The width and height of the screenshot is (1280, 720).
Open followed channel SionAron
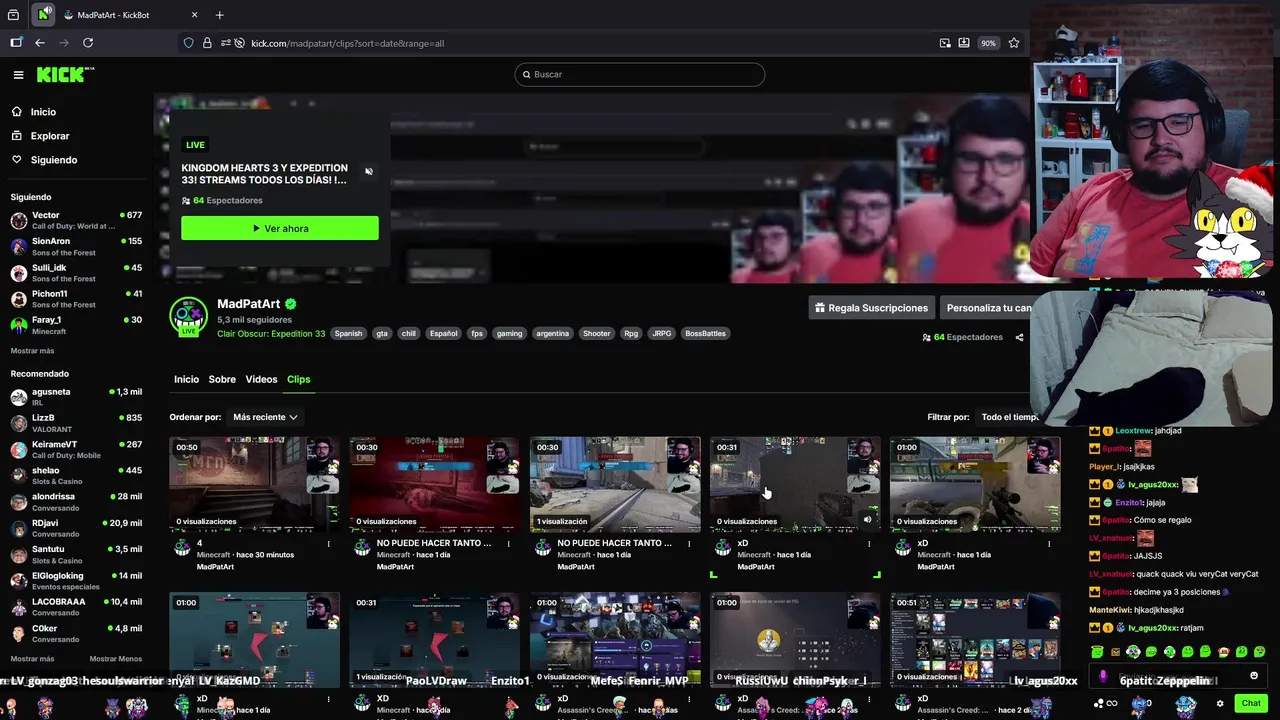(76, 246)
